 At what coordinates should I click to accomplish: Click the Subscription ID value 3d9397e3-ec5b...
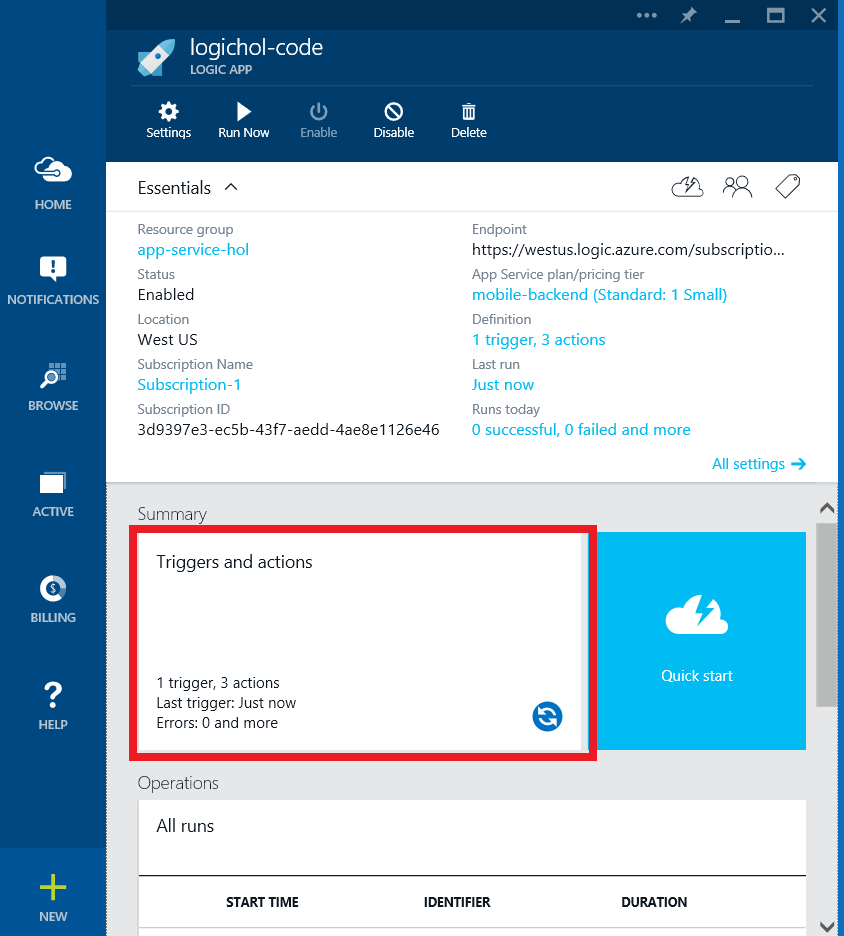(x=288, y=430)
